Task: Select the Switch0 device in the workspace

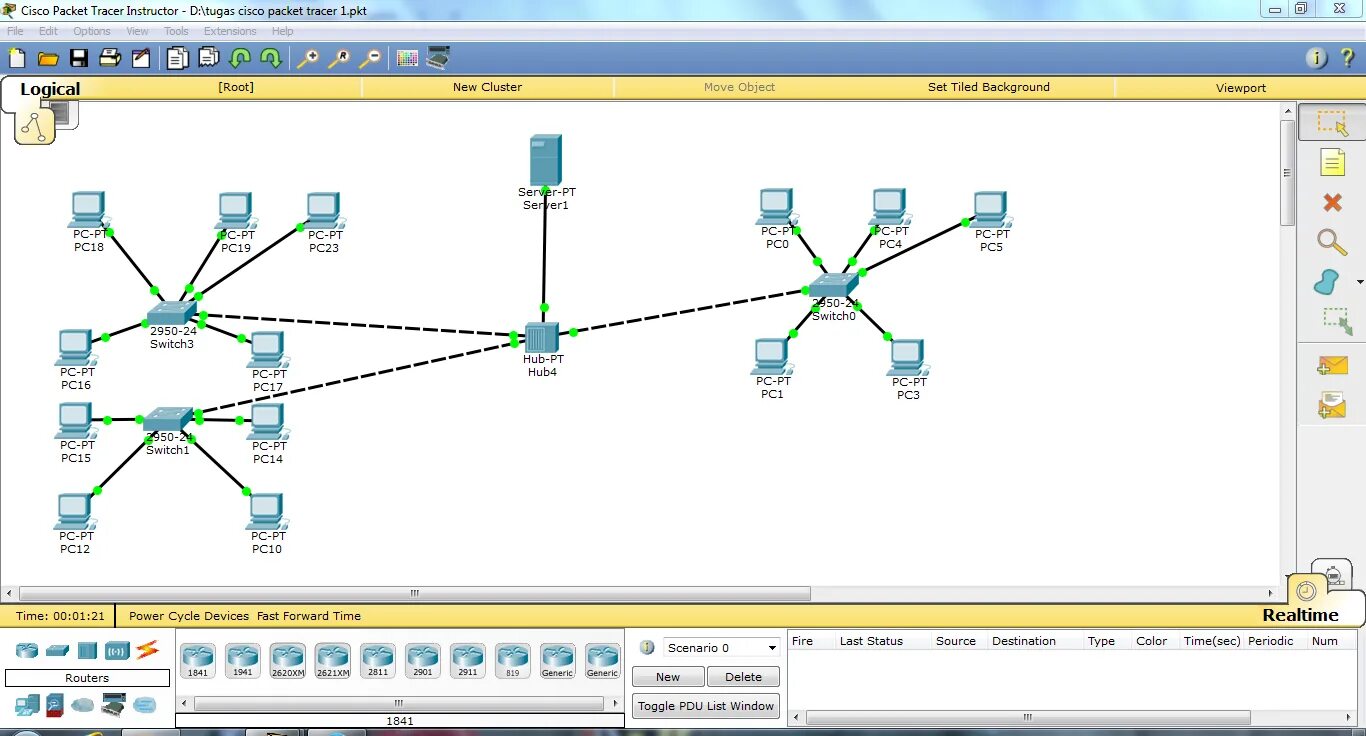Action: coord(833,286)
